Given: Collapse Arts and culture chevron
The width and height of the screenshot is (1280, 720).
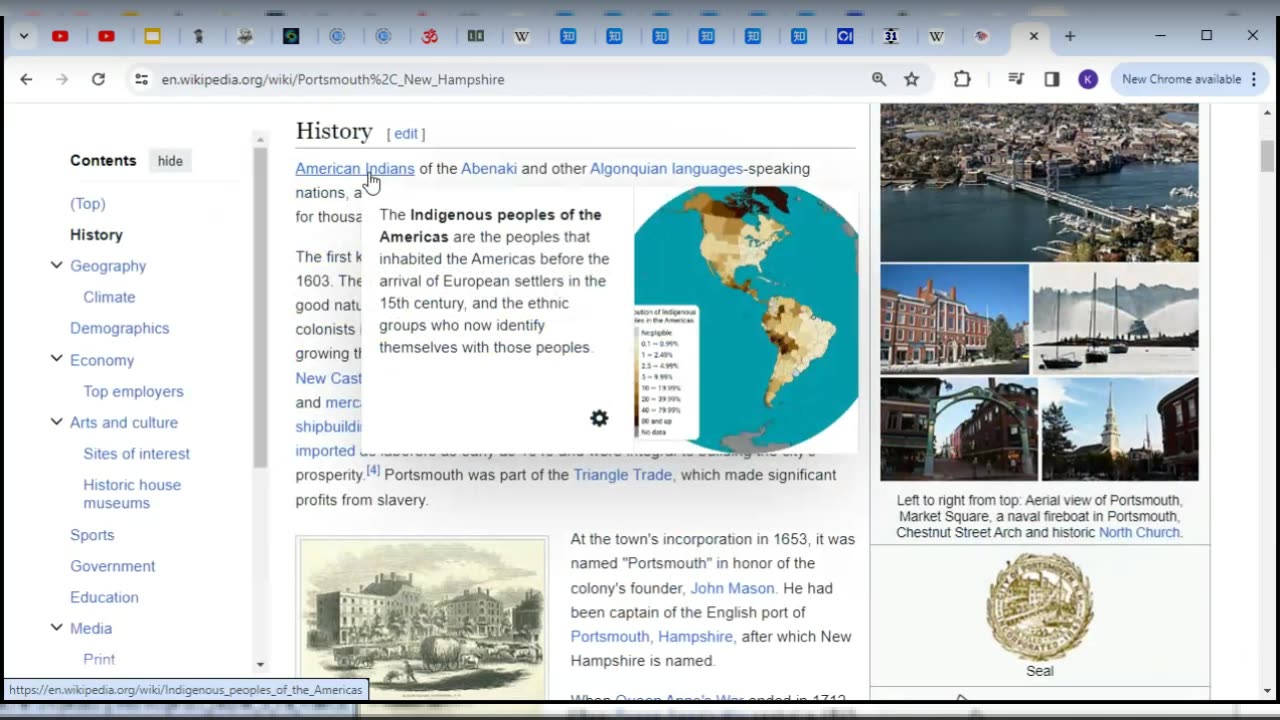Looking at the screenshot, I should pyautogui.click(x=56, y=421).
